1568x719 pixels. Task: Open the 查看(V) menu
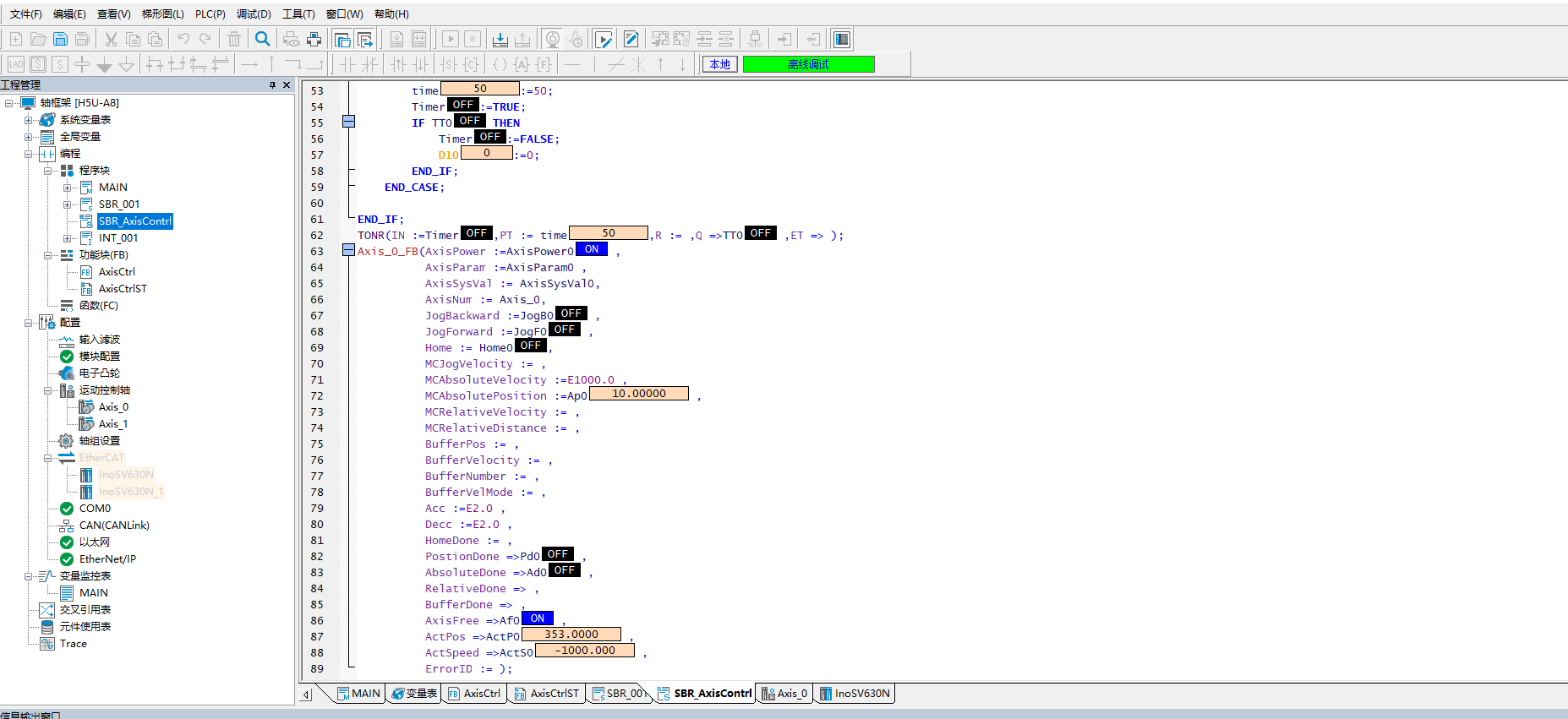(x=114, y=14)
